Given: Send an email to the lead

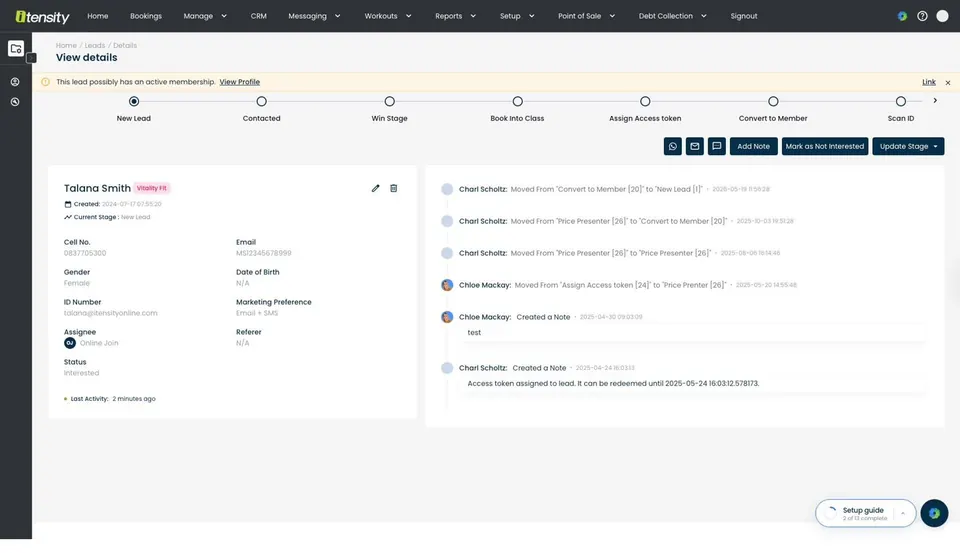Looking at the screenshot, I should tap(694, 146).
